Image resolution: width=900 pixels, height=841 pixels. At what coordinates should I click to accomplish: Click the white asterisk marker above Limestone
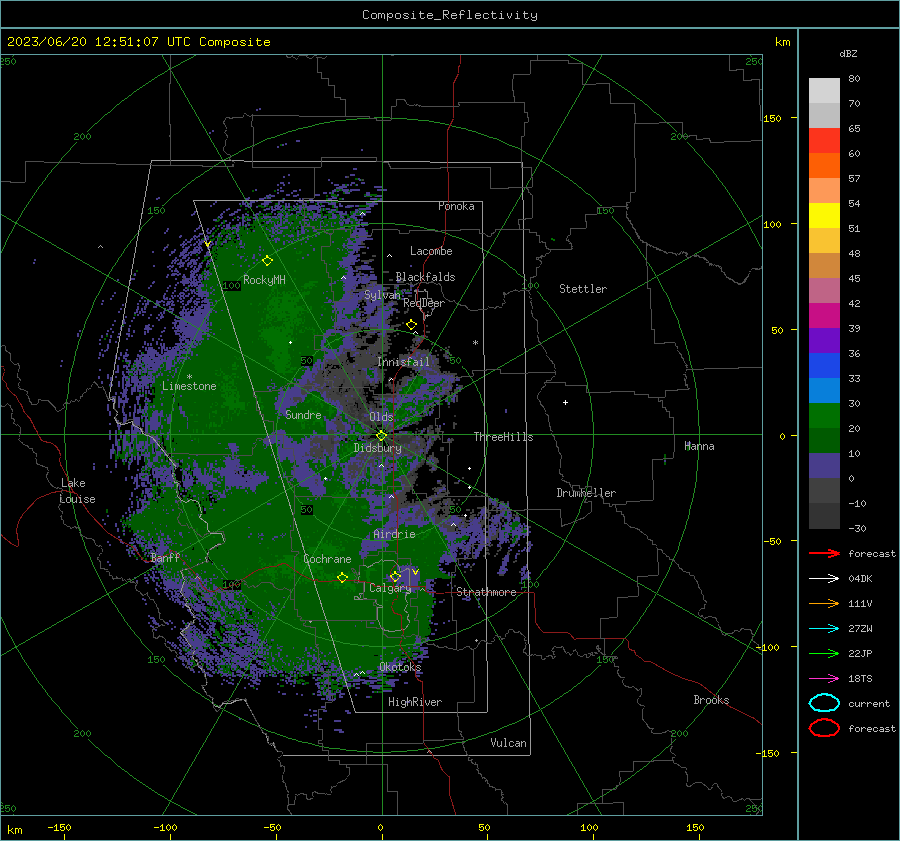tap(189, 377)
